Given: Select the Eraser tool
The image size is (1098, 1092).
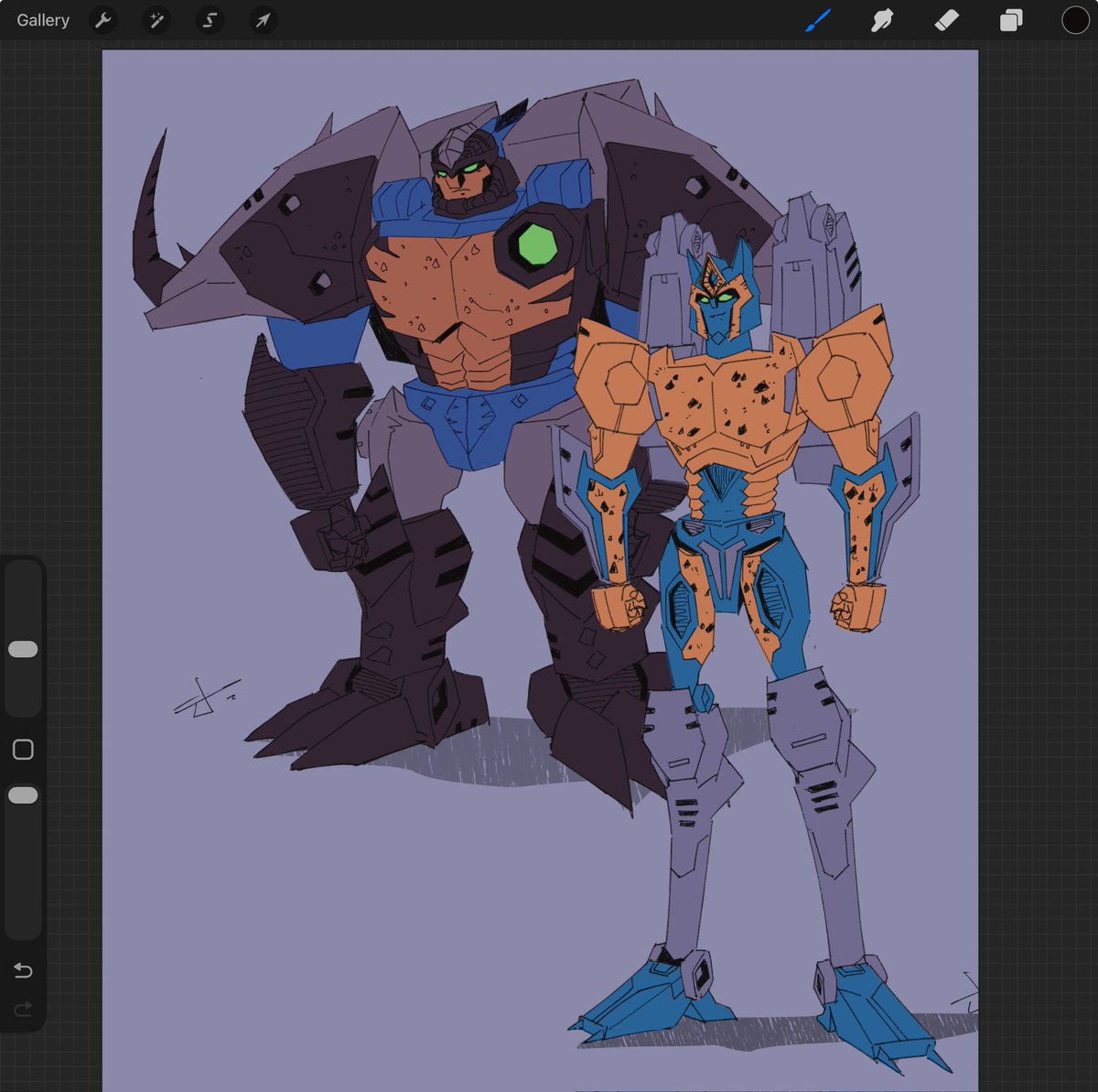Looking at the screenshot, I should [946, 20].
